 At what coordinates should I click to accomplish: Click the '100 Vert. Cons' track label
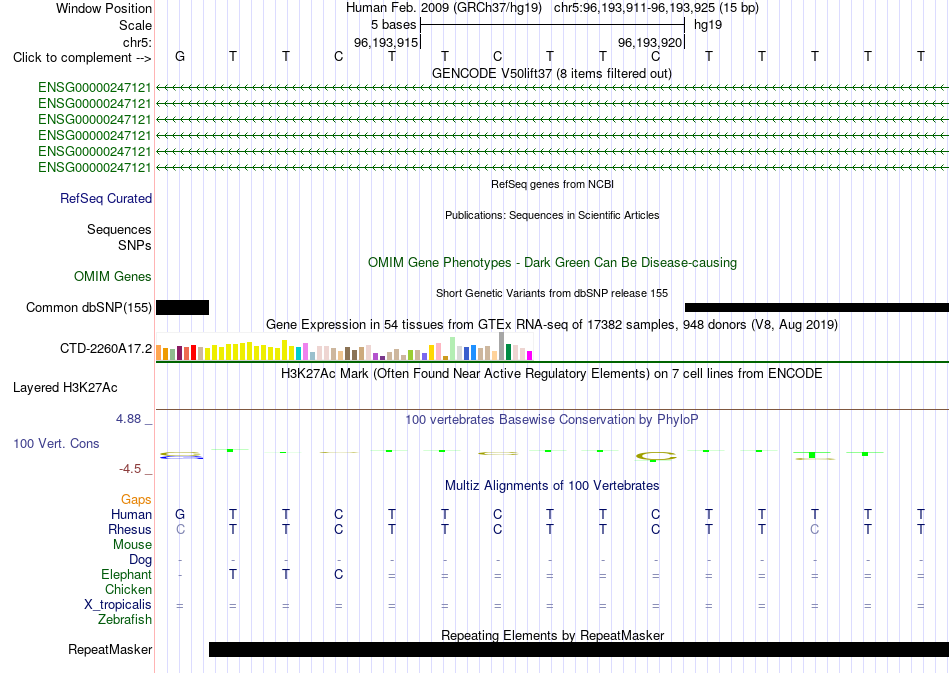tap(56, 443)
